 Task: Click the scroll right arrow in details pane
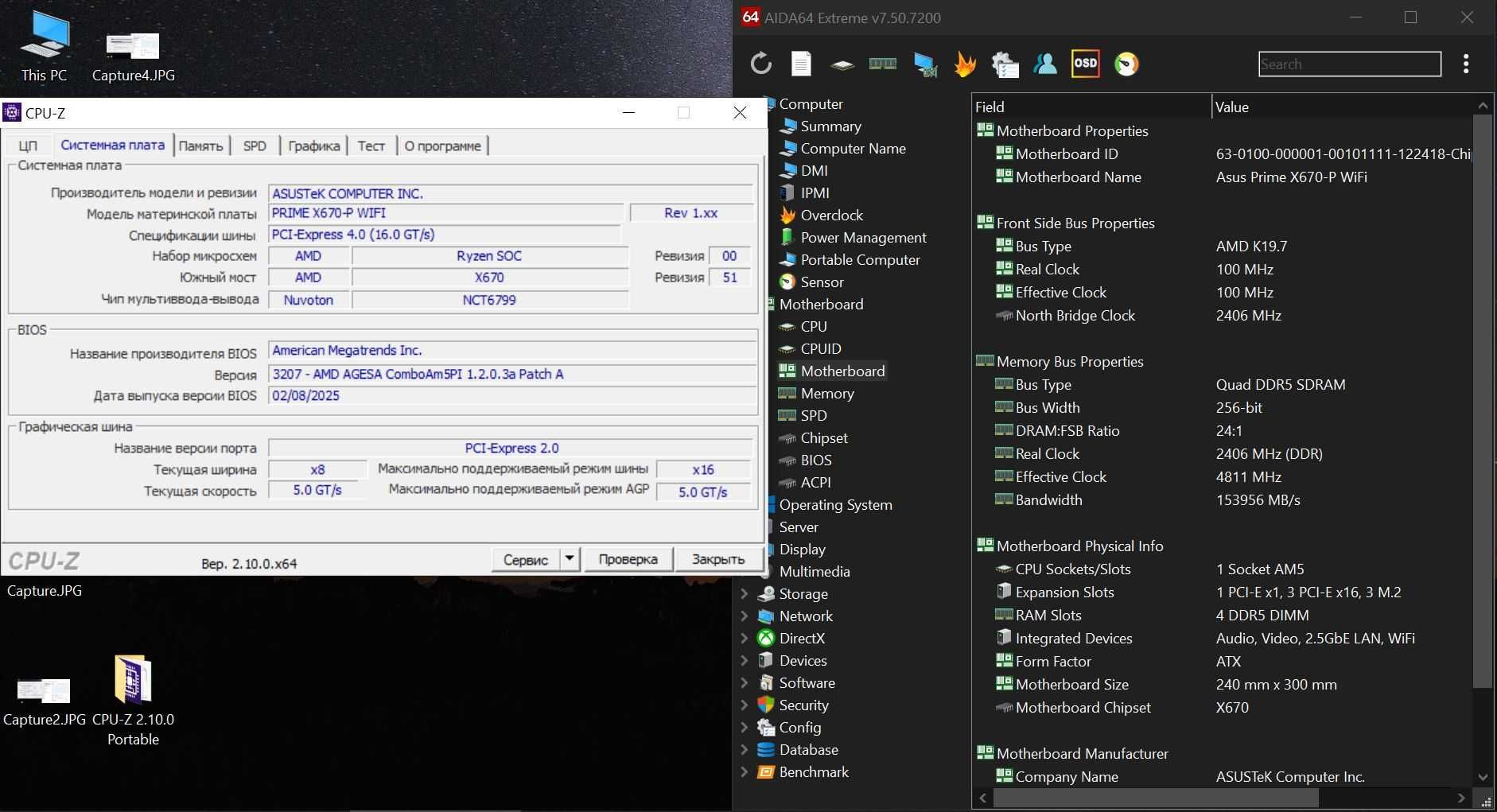tap(1461, 798)
